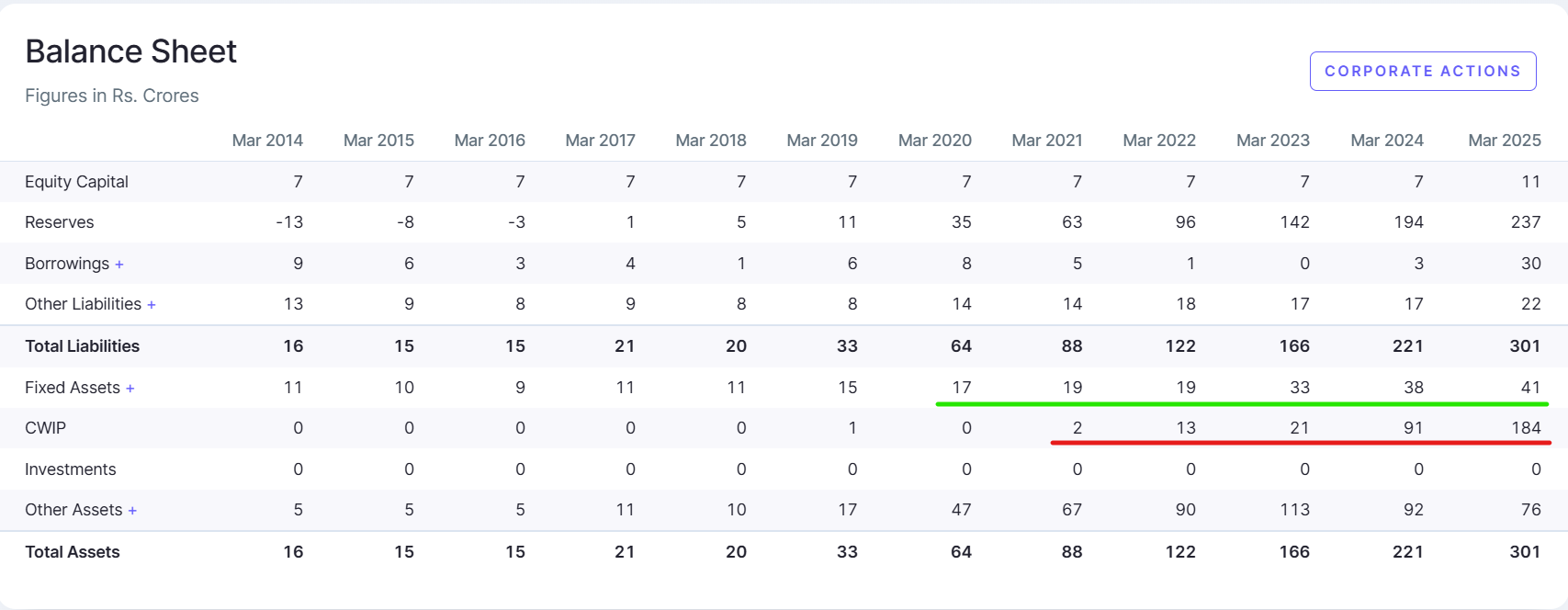Click the Corporate Actions button
Screen dimensions: 1568x610
(1422, 72)
